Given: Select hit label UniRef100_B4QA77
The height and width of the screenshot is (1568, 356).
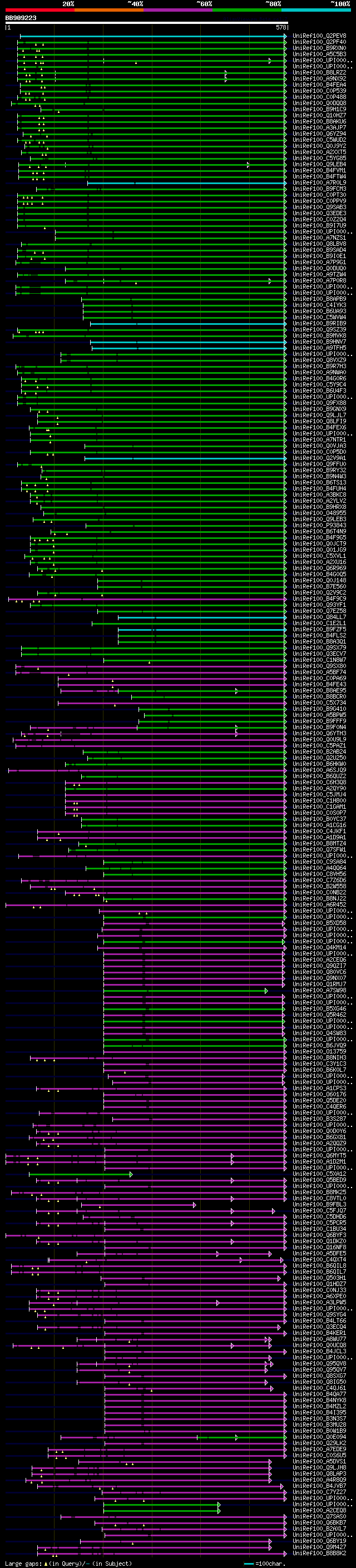Looking at the screenshot, I should pyautogui.click(x=319, y=1394).
